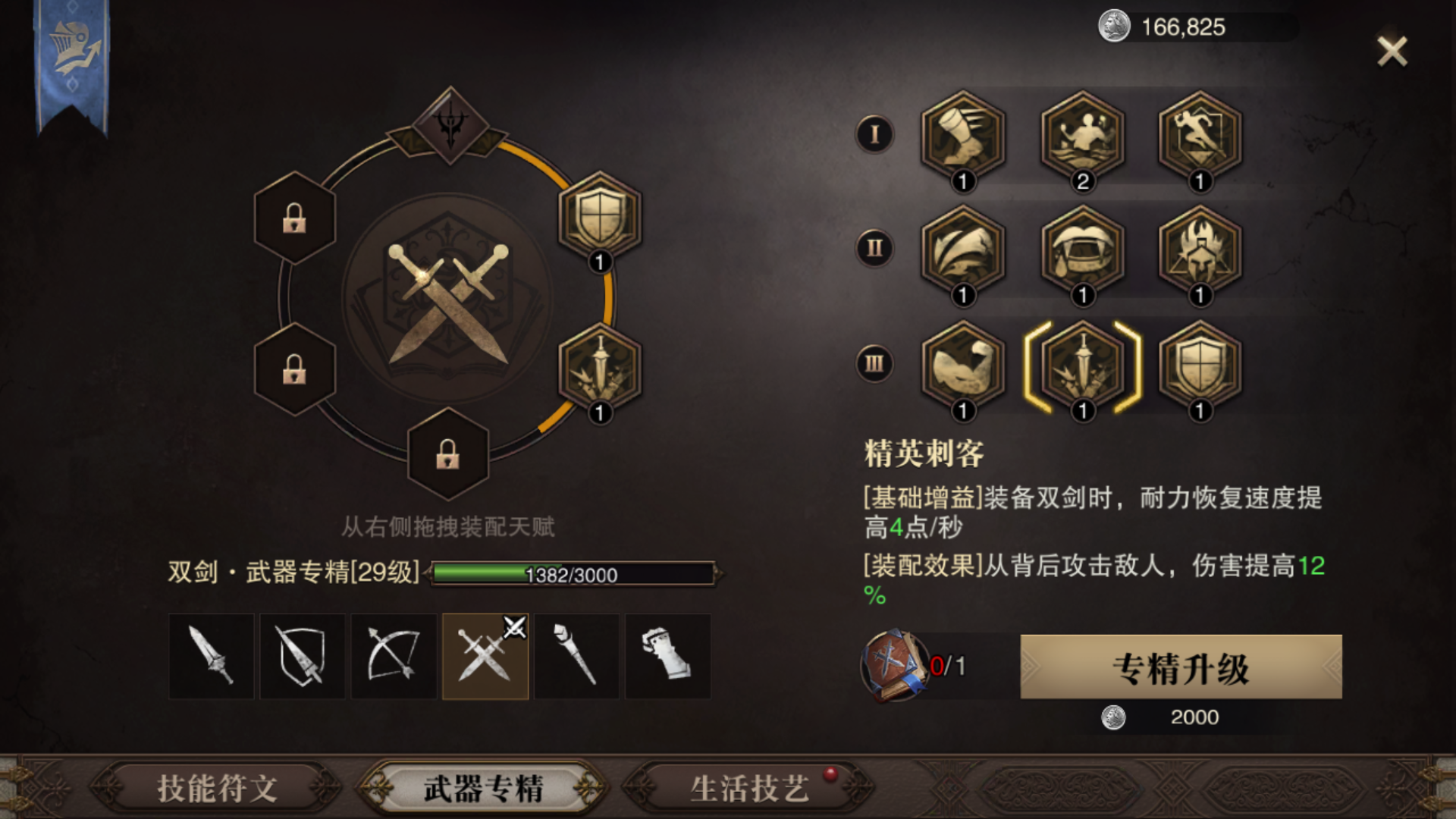The image size is (1456, 819).
Task: Select the sword and shield weapon
Action: coord(302,656)
